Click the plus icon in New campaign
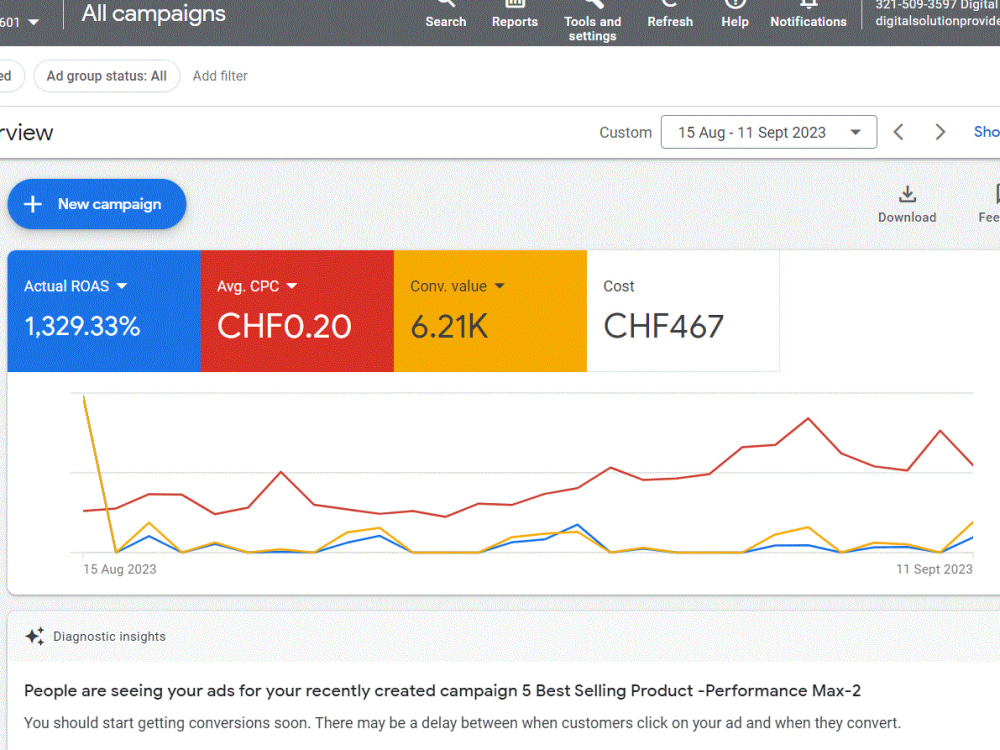Image resolution: width=1000 pixels, height=750 pixels. (33, 204)
